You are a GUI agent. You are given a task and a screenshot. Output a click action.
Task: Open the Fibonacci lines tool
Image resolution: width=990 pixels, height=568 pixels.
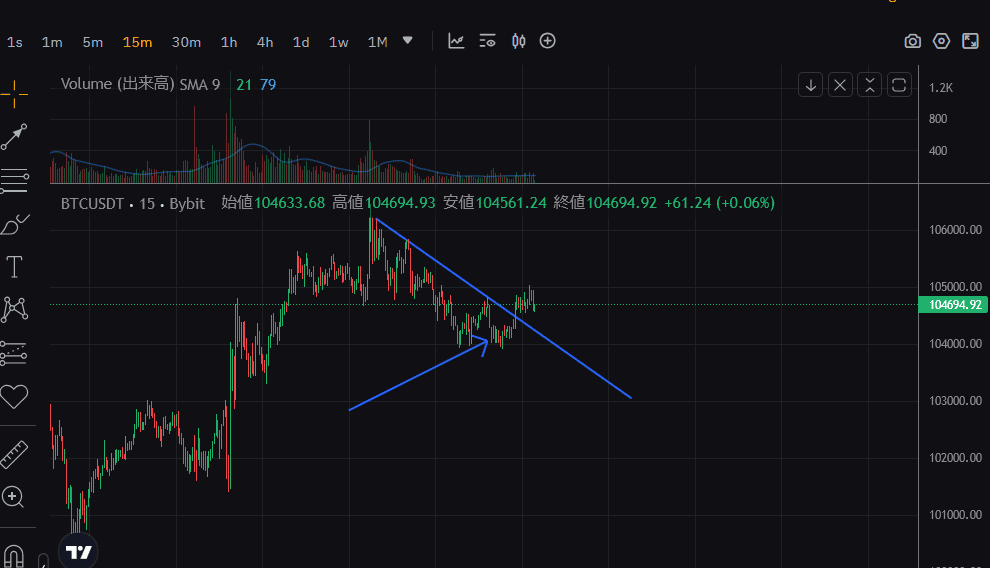pos(14,180)
